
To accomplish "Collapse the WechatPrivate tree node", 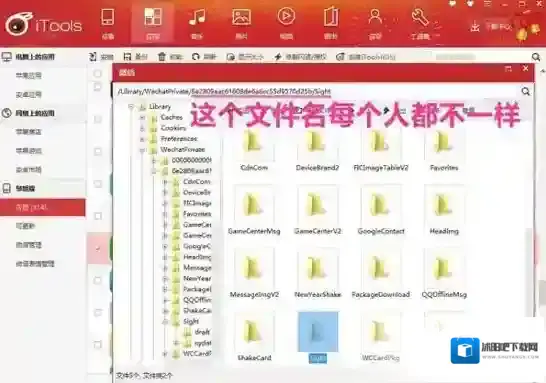I will click(142, 150).
